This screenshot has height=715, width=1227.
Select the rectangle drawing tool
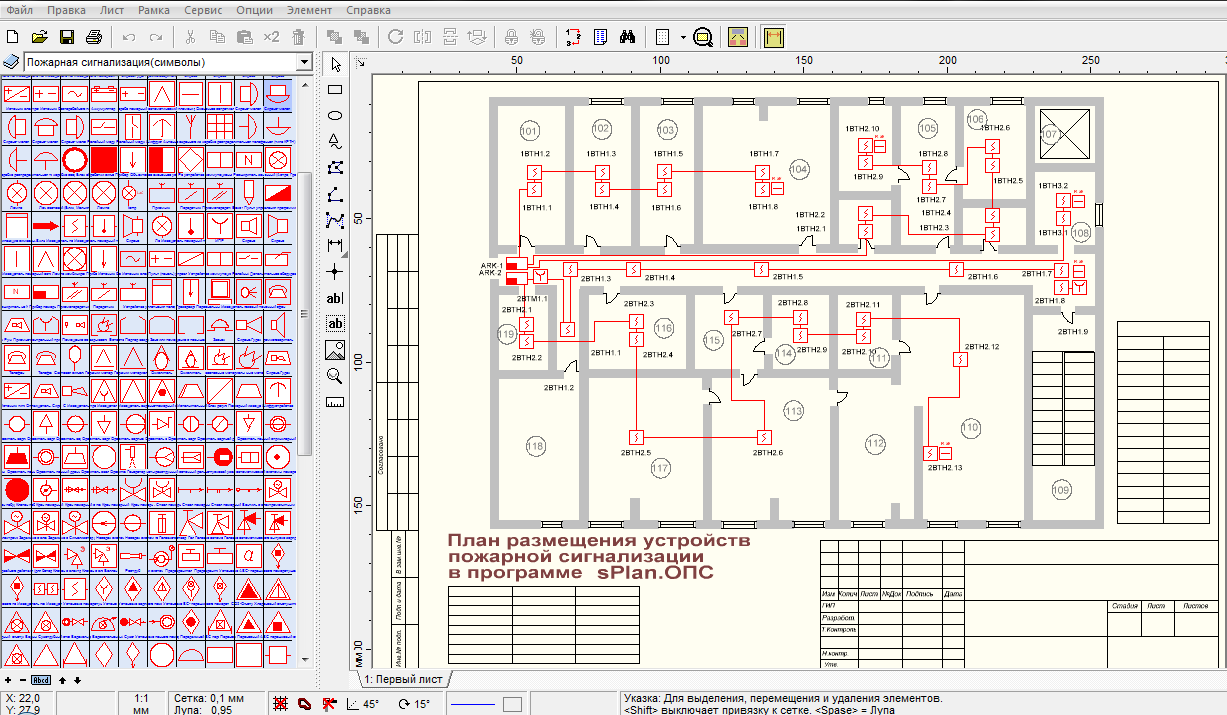pos(335,90)
